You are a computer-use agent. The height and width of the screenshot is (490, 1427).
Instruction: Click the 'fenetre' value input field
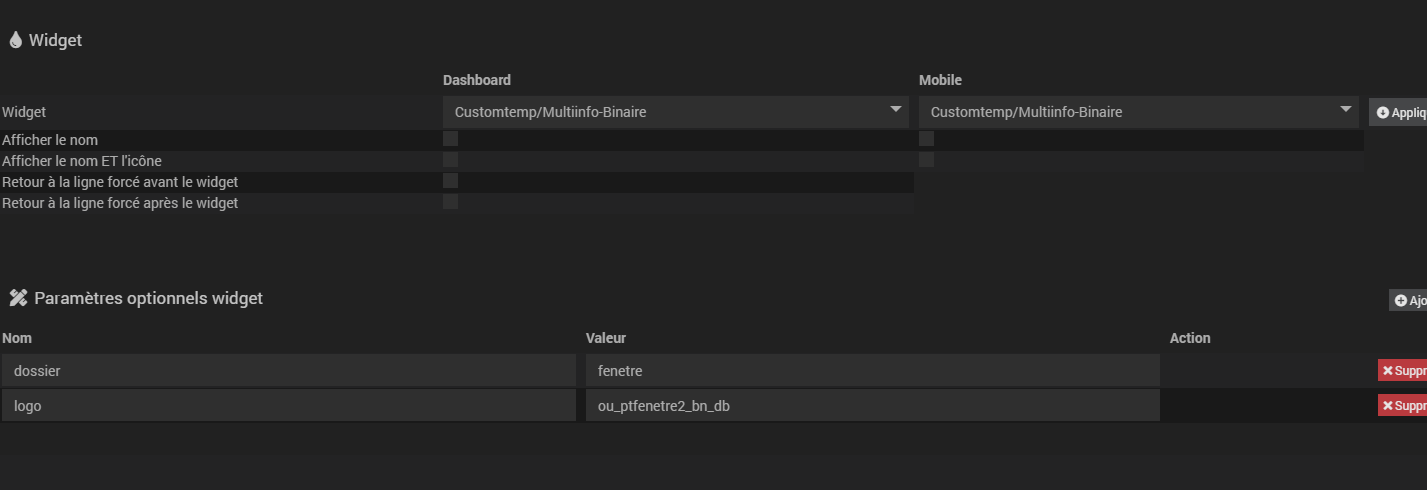click(x=872, y=371)
